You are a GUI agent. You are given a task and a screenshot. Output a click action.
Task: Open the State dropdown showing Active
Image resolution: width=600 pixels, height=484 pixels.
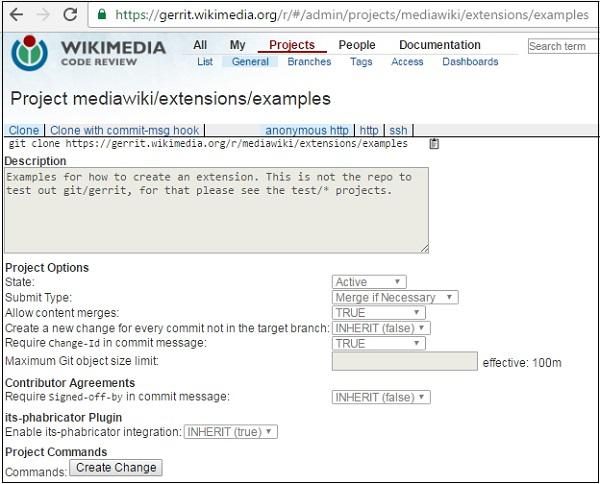pyautogui.click(x=369, y=282)
